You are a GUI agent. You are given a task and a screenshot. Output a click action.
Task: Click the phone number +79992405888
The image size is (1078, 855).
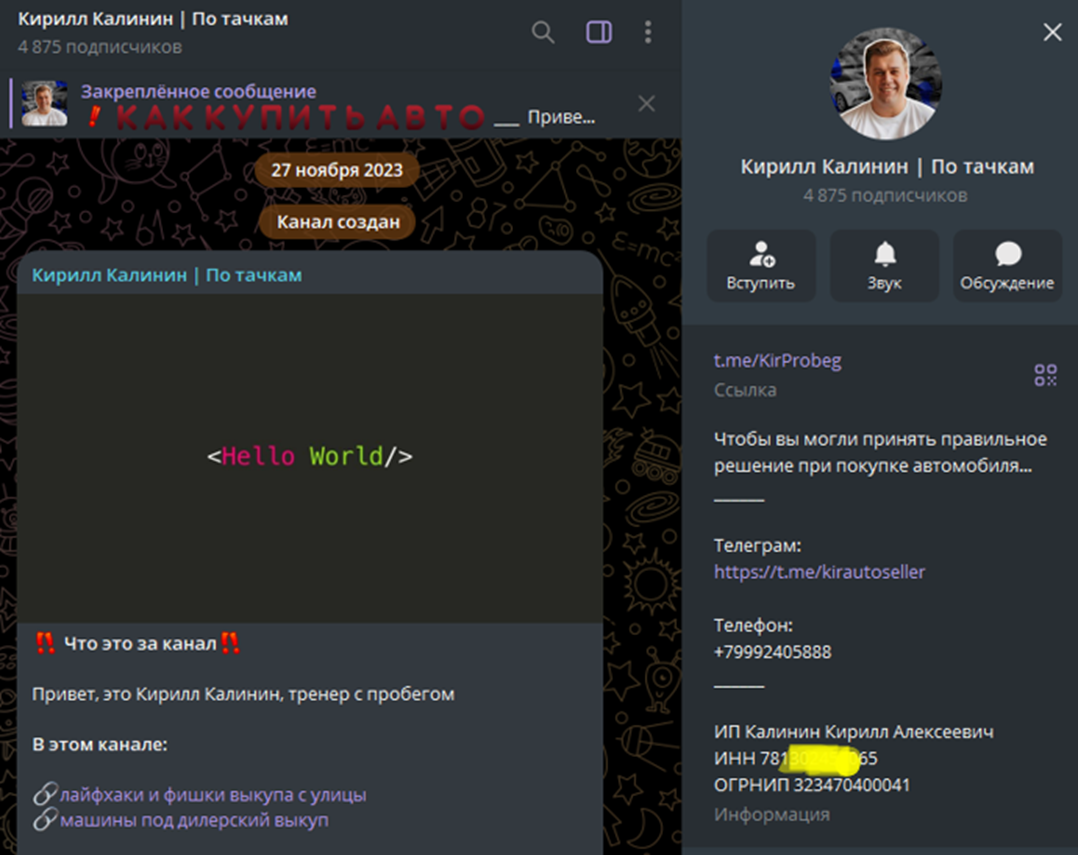click(x=773, y=652)
